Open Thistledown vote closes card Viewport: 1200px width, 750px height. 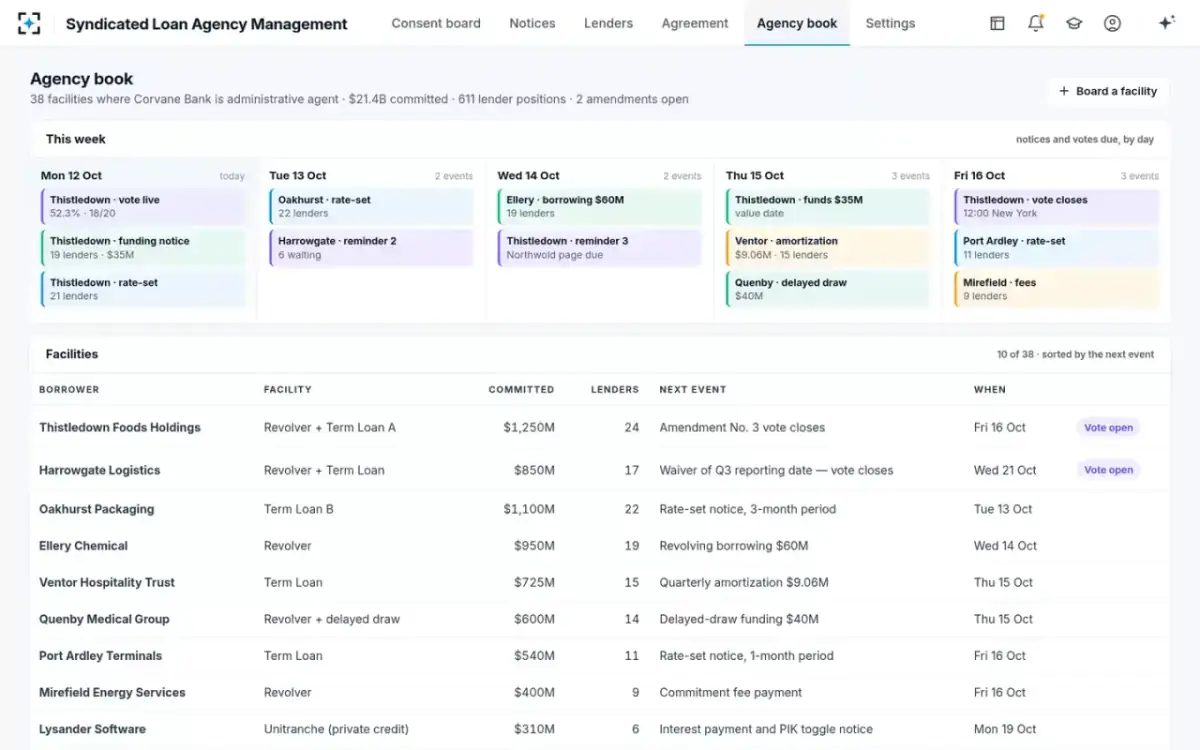coord(1056,207)
